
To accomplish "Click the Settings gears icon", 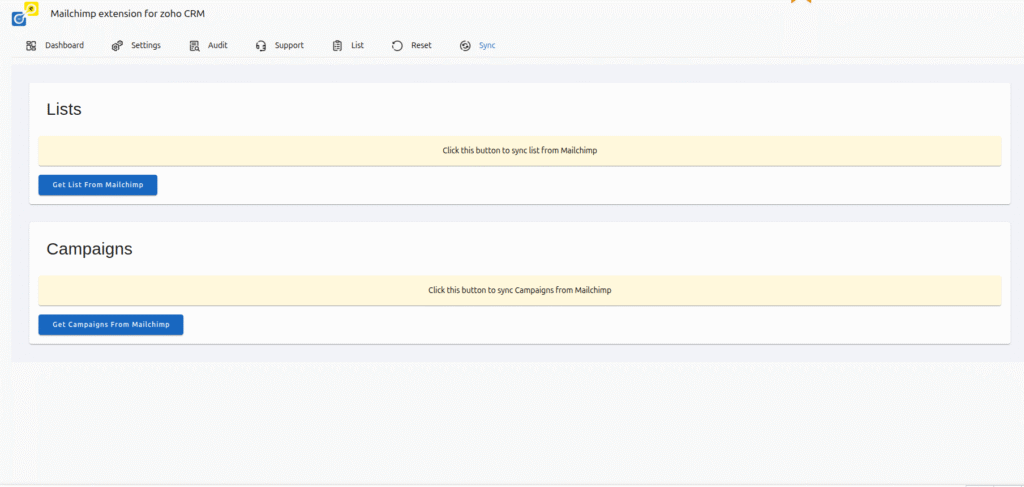I will click(117, 46).
